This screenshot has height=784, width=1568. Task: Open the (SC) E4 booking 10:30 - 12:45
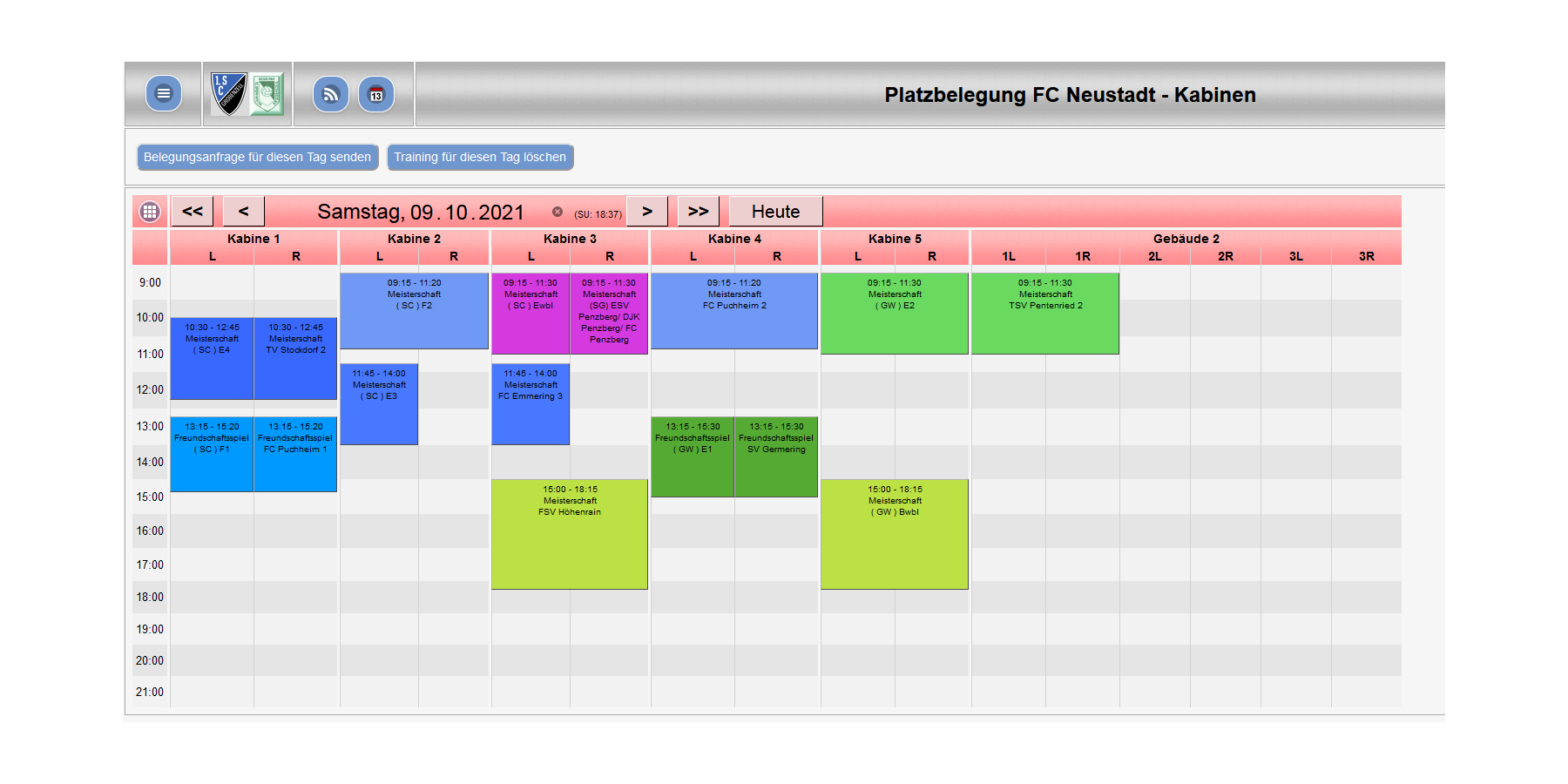click(x=212, y=358)
